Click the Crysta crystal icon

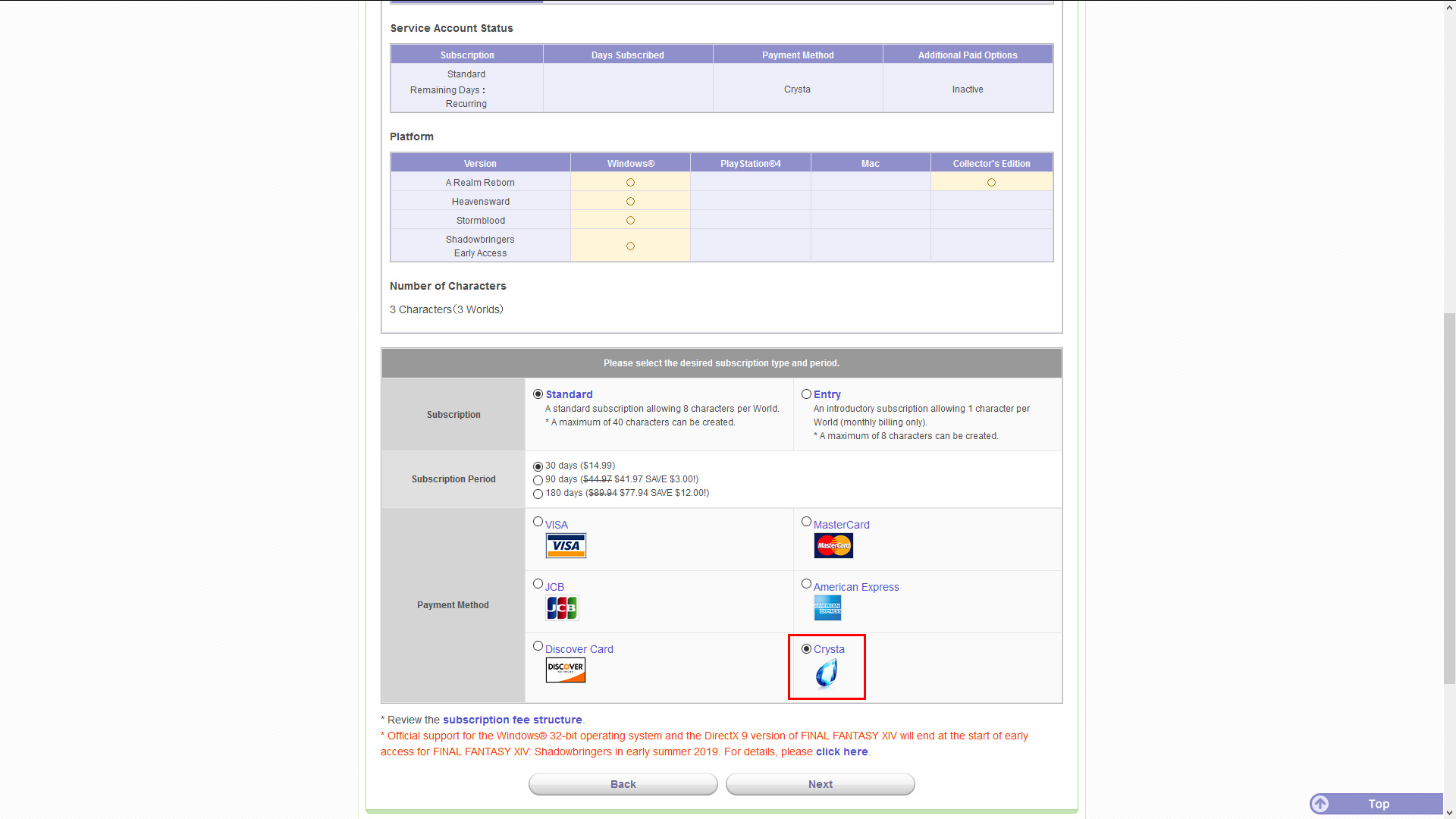coord(827,673)
